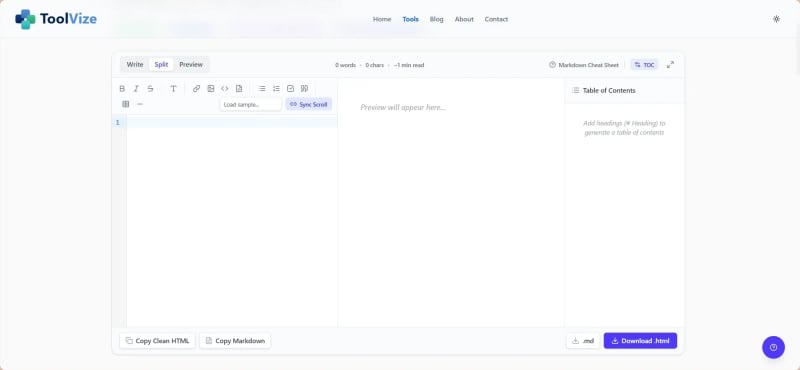
Task: Insert a blockquote with the quote icon
Action: click(305, 89)
